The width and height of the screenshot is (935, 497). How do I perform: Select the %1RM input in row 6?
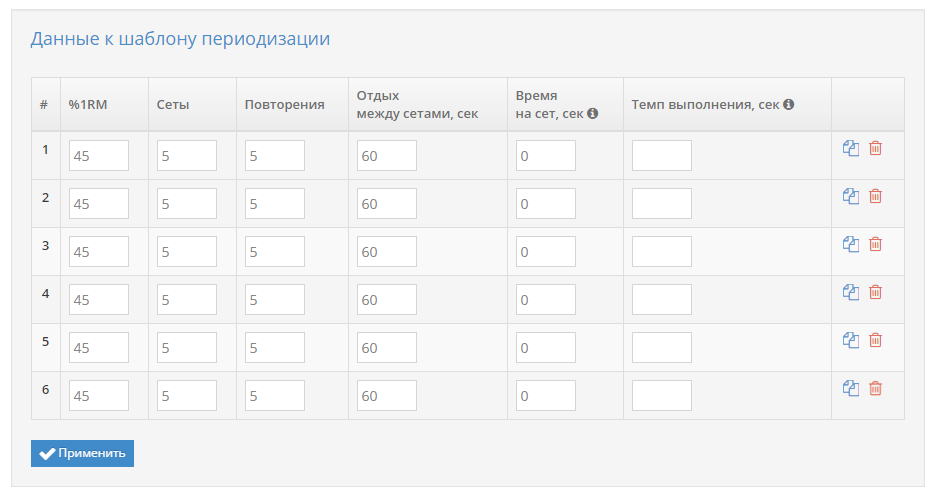coord(99,396)
